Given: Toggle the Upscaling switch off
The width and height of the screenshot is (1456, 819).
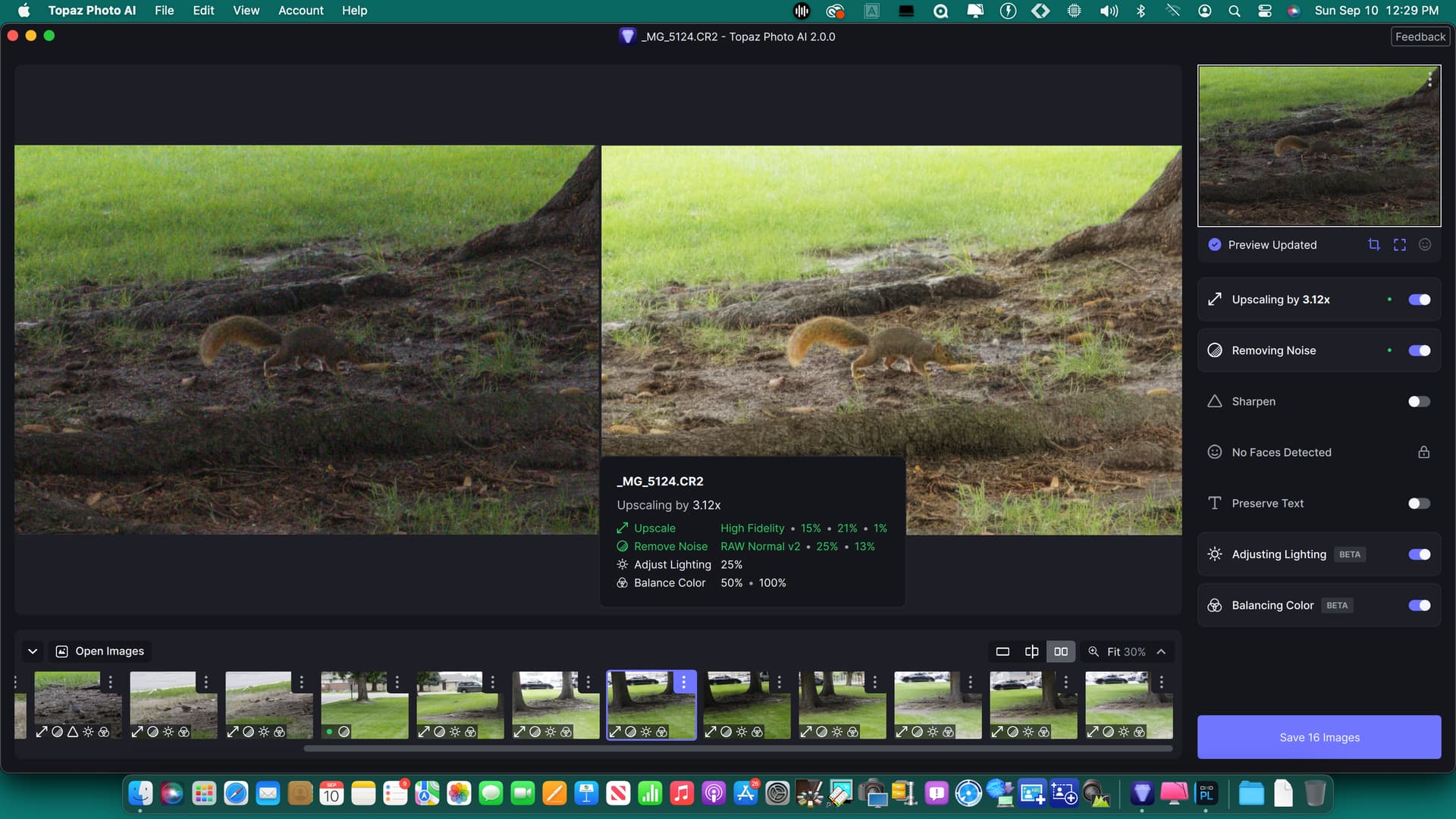Looking at the screenshot, I should point(1419,300).
